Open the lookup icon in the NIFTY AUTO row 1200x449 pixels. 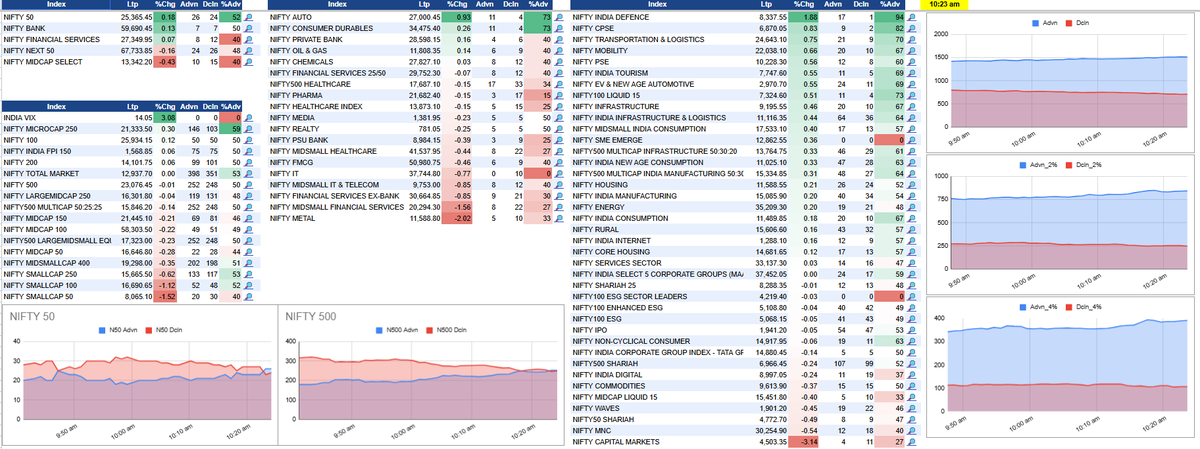560,18
